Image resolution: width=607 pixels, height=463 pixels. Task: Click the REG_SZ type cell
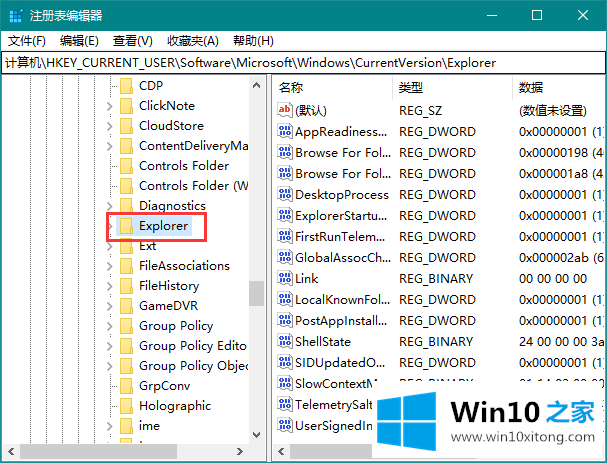coord(420,111)
